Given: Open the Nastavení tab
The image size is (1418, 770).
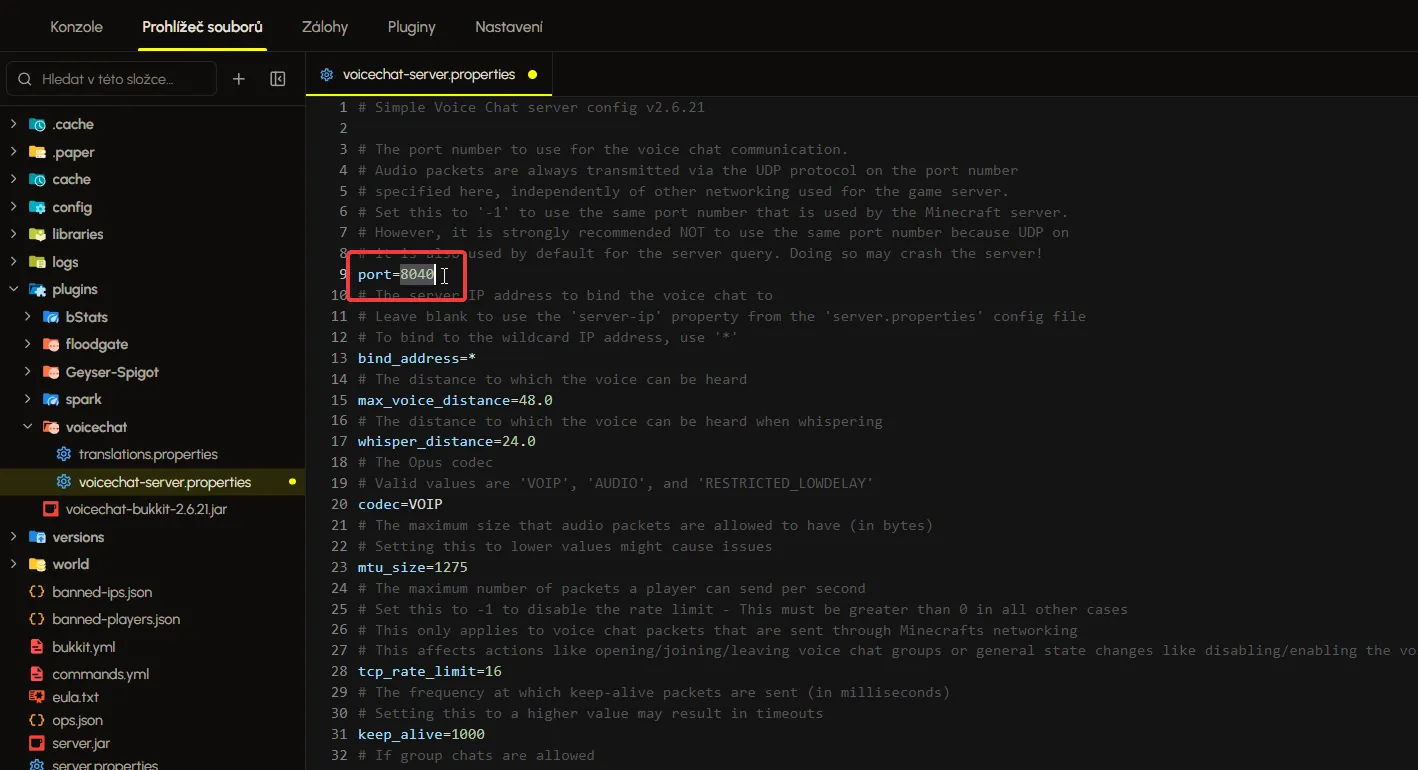Looking at the screenshot, I should coord(509,27).
